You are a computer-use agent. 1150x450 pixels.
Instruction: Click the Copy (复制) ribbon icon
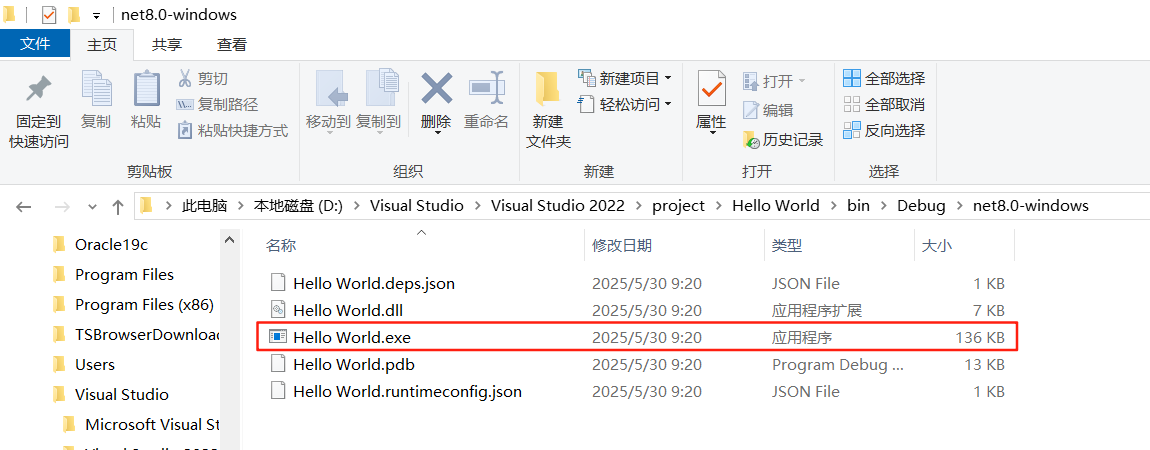click(x=96, y=89)
